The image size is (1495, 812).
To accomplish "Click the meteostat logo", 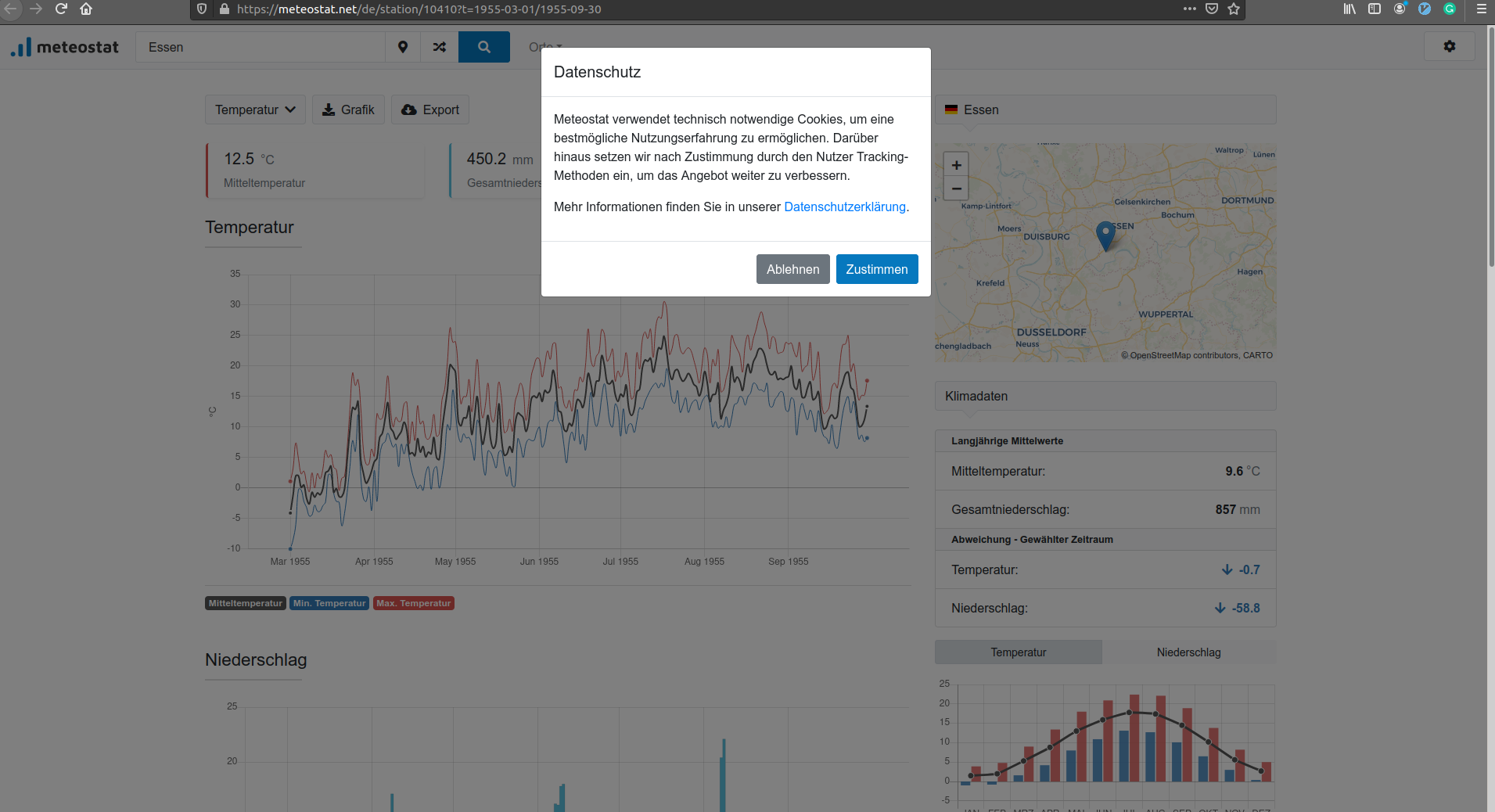I will coord(66,46).
